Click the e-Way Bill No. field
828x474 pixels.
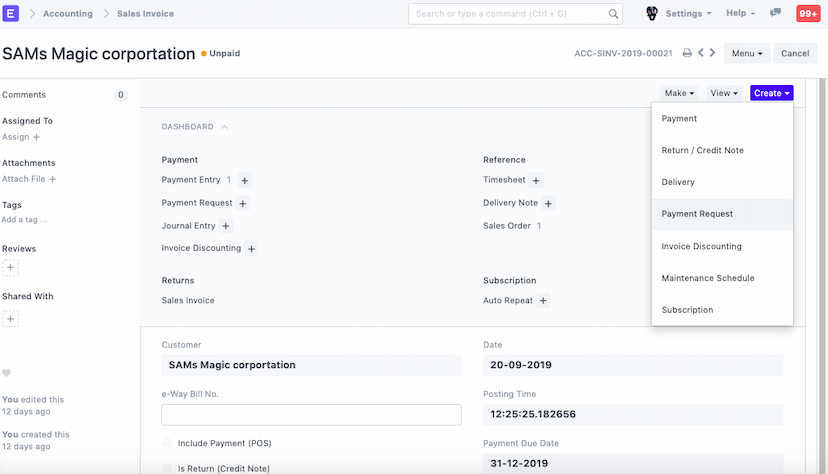point(311,415)
